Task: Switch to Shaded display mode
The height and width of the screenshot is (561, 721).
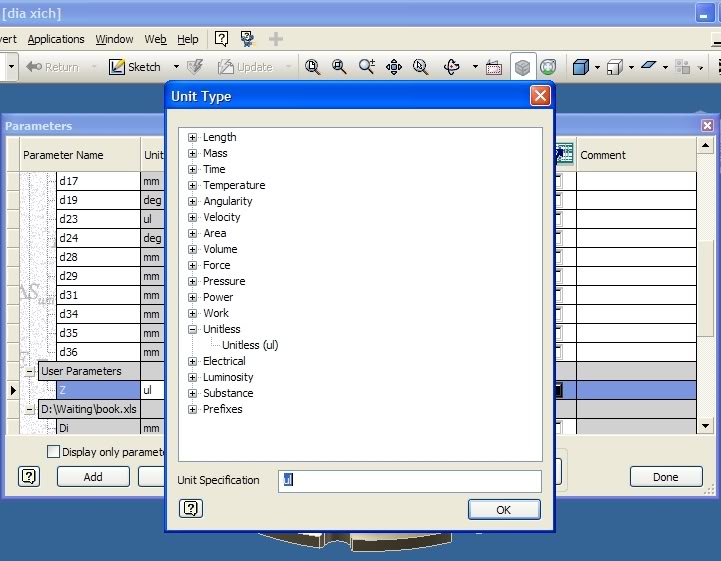Action: pos(522,68)
